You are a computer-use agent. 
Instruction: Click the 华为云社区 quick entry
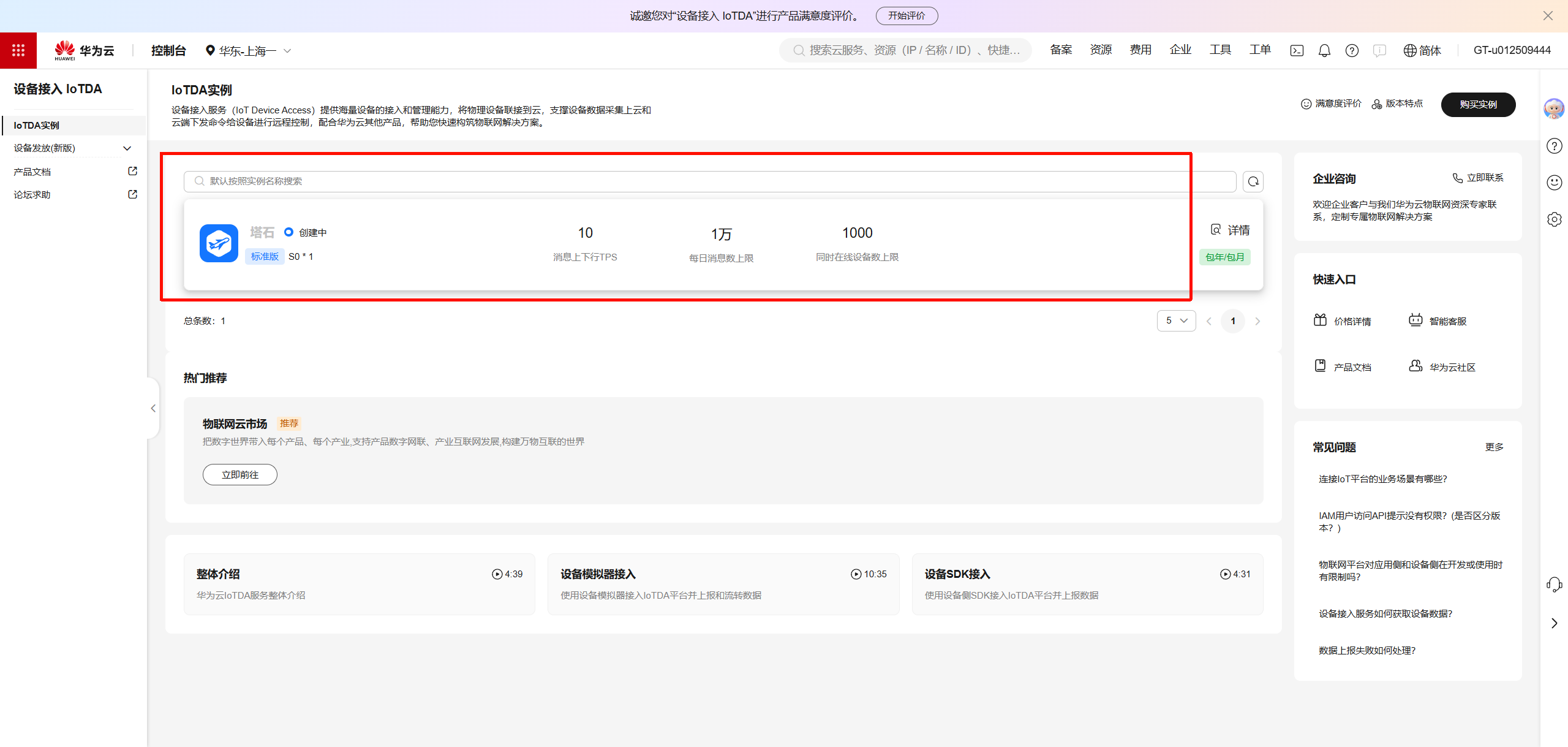click(1442, 366)
